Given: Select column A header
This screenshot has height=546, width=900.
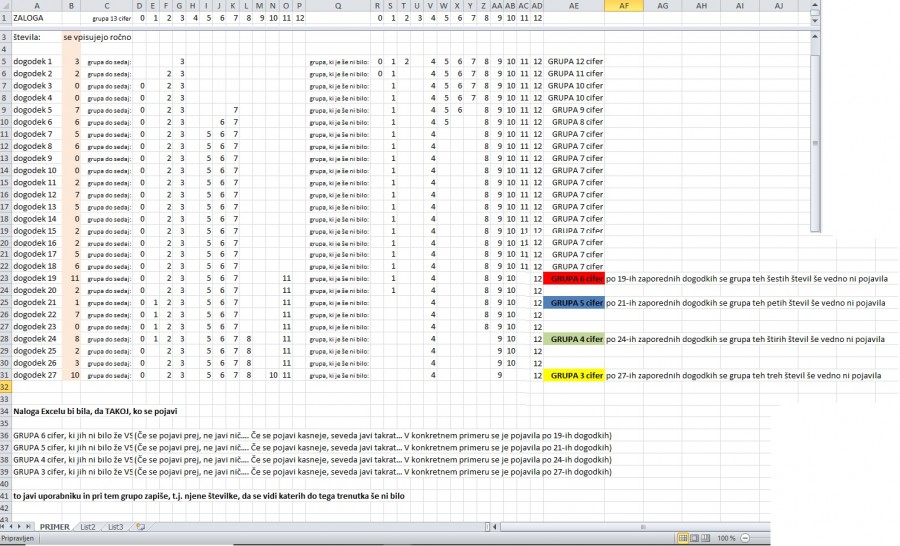Looking at the screenshot, I should 36,6.
